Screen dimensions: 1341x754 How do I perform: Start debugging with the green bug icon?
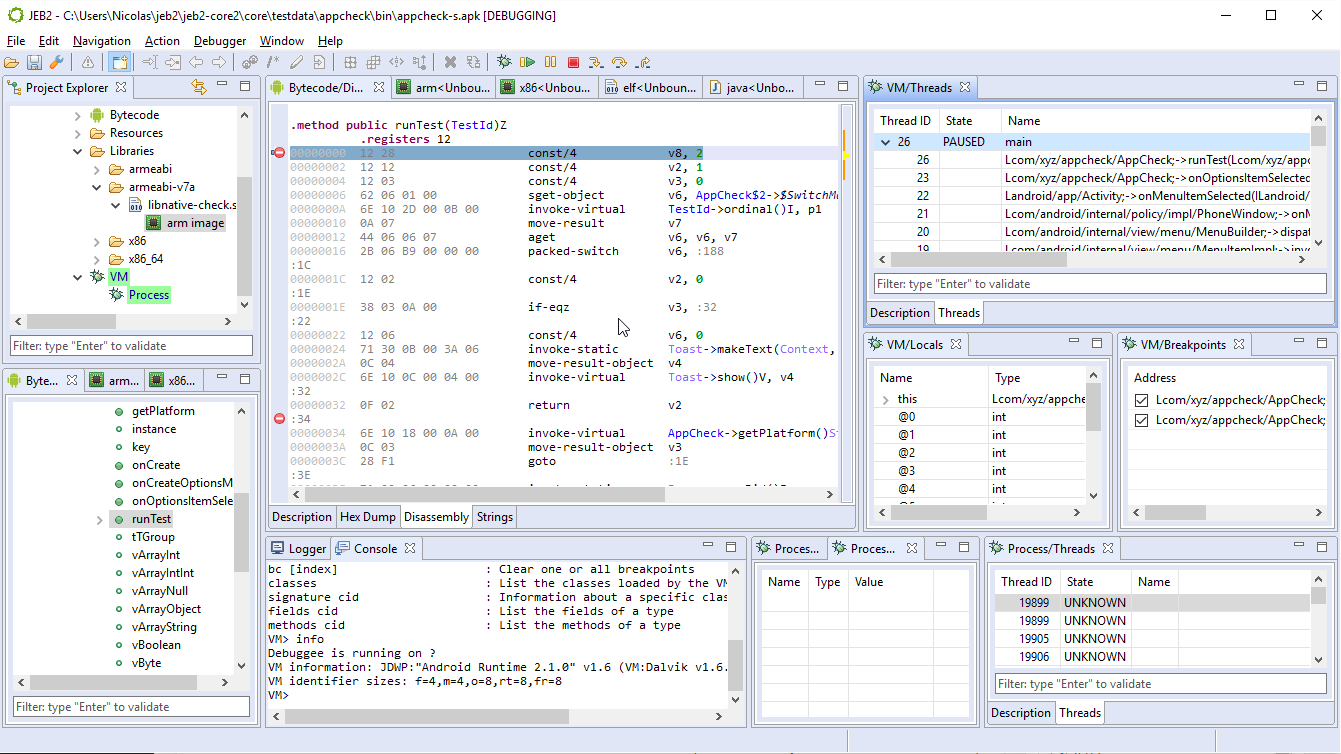coord(504,63)
